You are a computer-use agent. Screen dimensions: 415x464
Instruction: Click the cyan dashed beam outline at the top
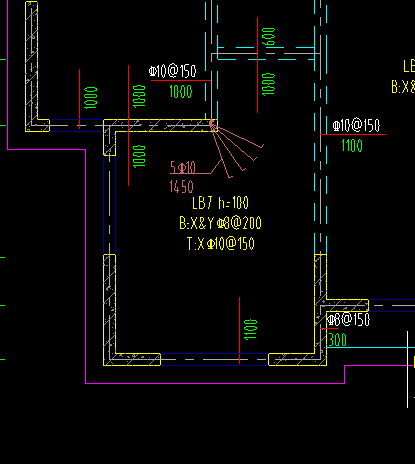coord(266,54)
